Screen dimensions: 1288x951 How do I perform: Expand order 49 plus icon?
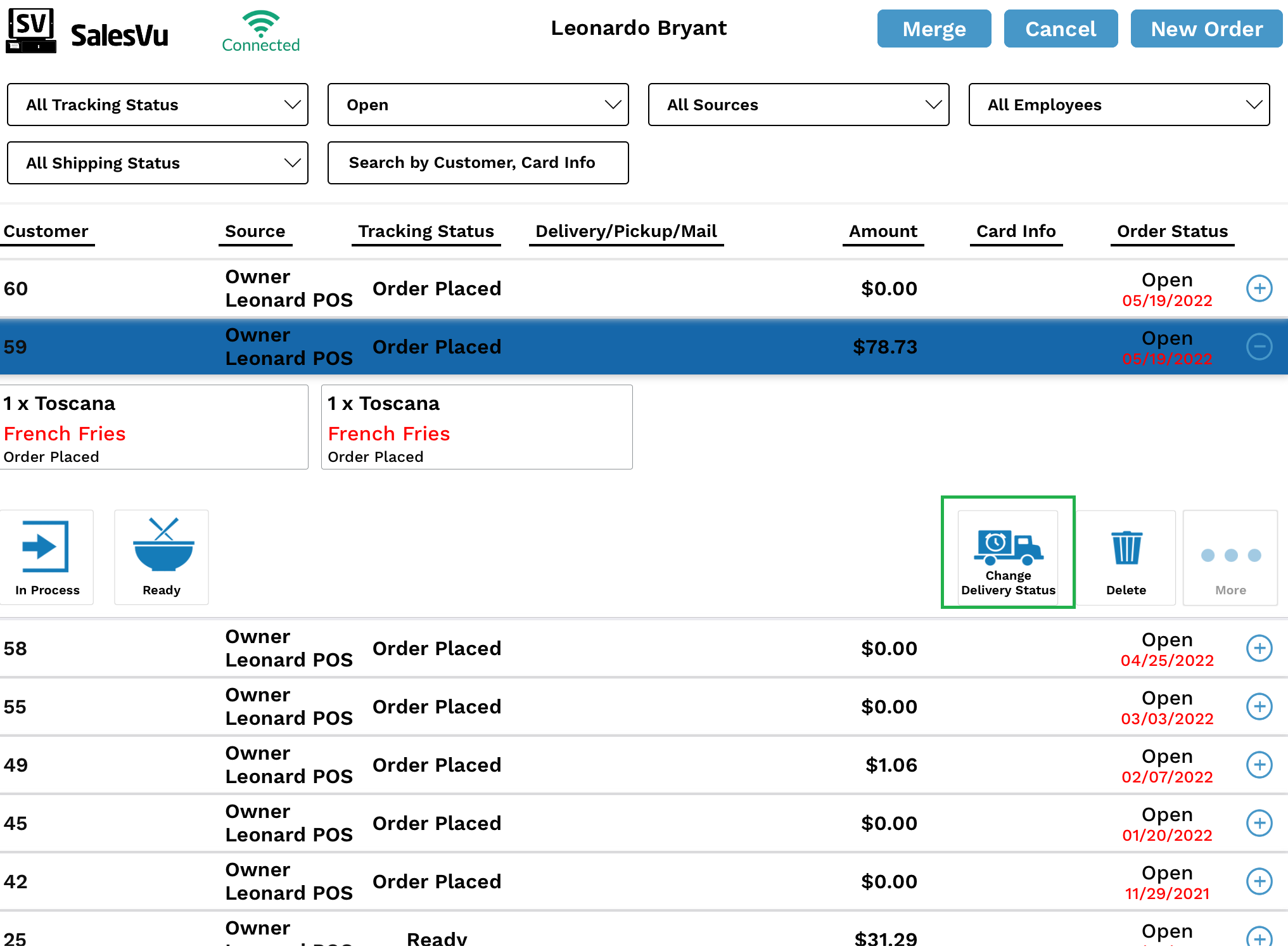(1259, 765)
